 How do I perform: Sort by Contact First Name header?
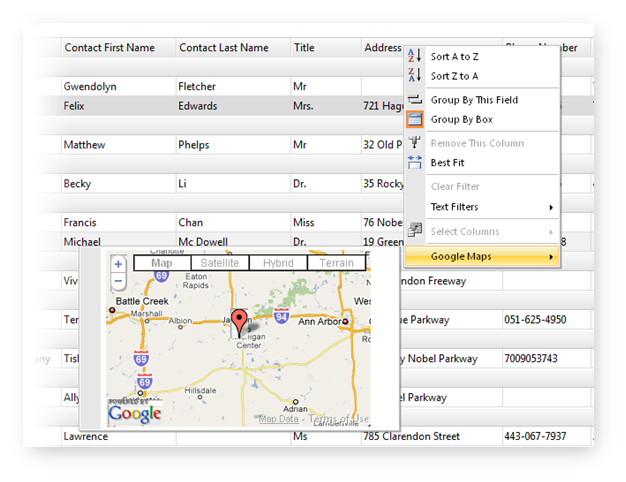click(119, 48)
